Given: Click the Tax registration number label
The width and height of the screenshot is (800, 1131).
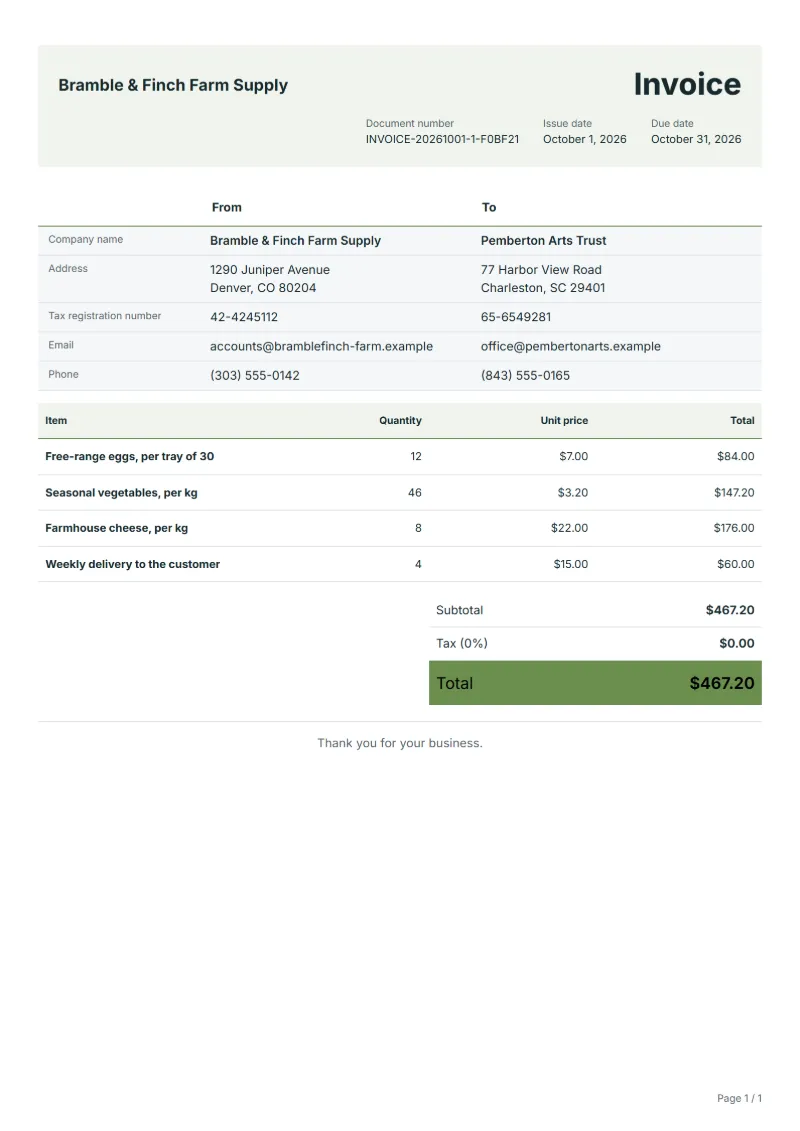Looking at the screenshot, I should 105,316.
